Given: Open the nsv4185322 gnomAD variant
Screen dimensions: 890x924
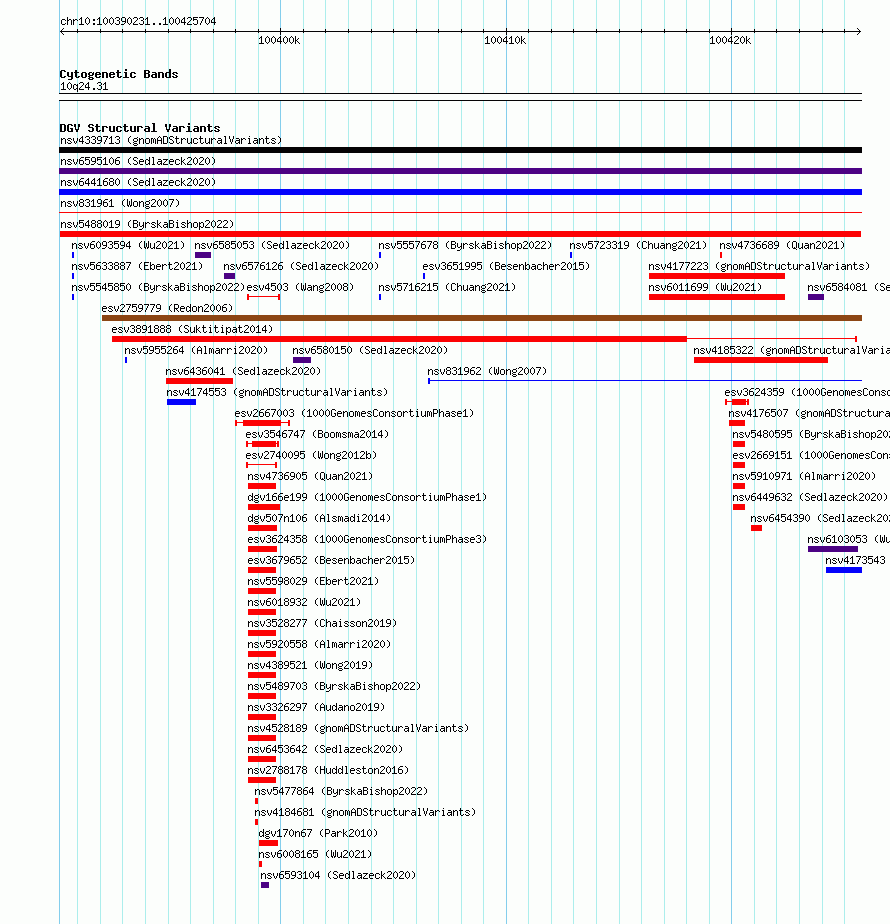Looking at the screenshot, I should (x=791, y=351).
